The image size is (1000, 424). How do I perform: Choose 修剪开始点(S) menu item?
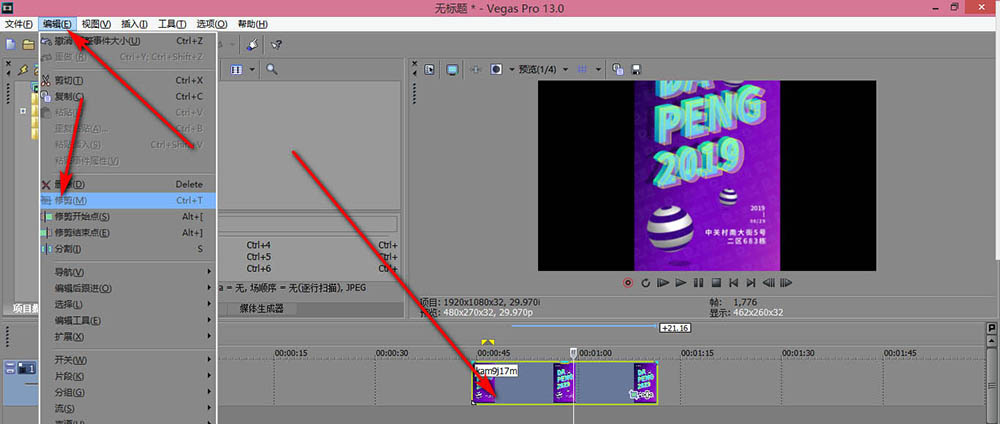click(x=128, y=217)
